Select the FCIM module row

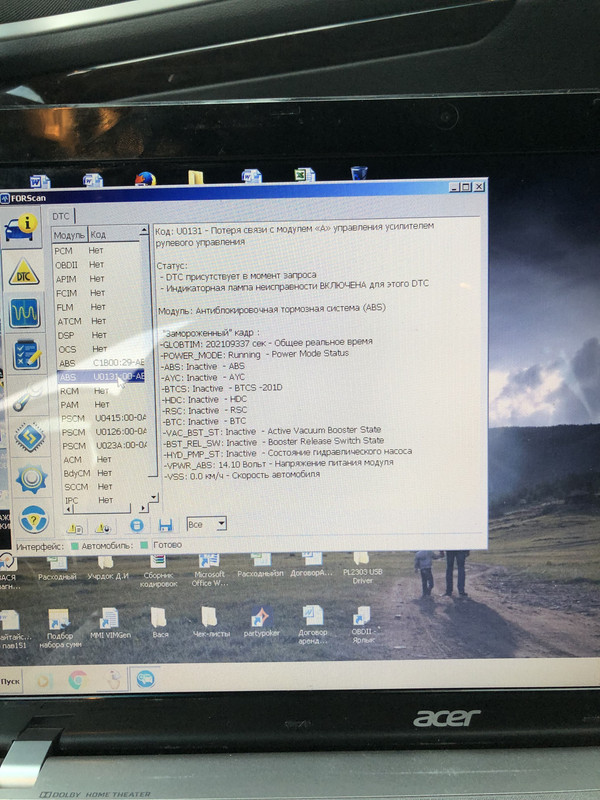point(100,293)
